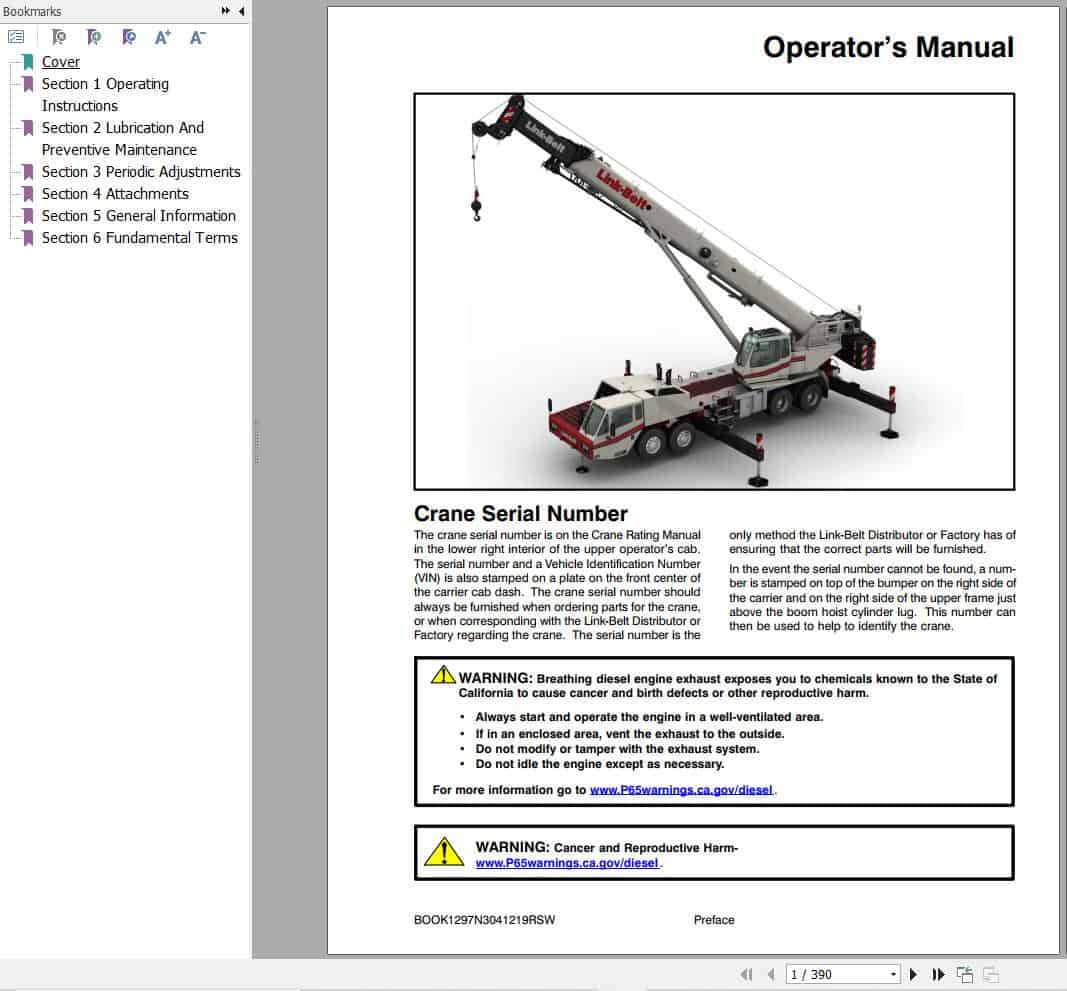Image resolution: width=1067 pixels, height=991 pixels.
Task: Click the middle bookmark filter icon
Action: [x=93, y=37]
